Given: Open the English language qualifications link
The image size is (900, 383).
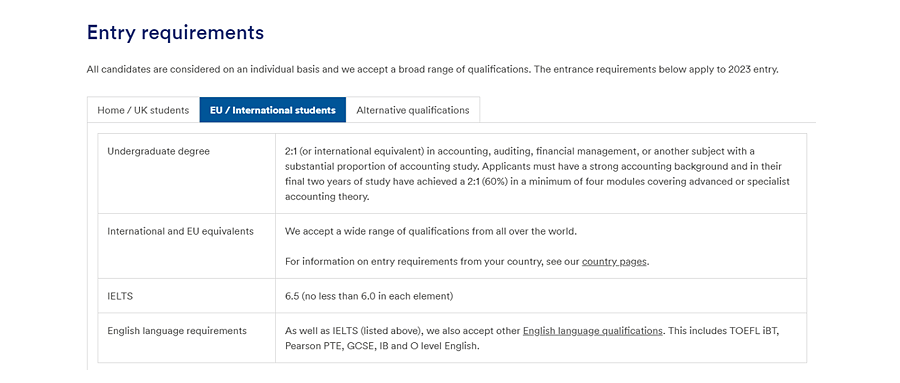Looking at the screenshot, I should tap(592, 331).
